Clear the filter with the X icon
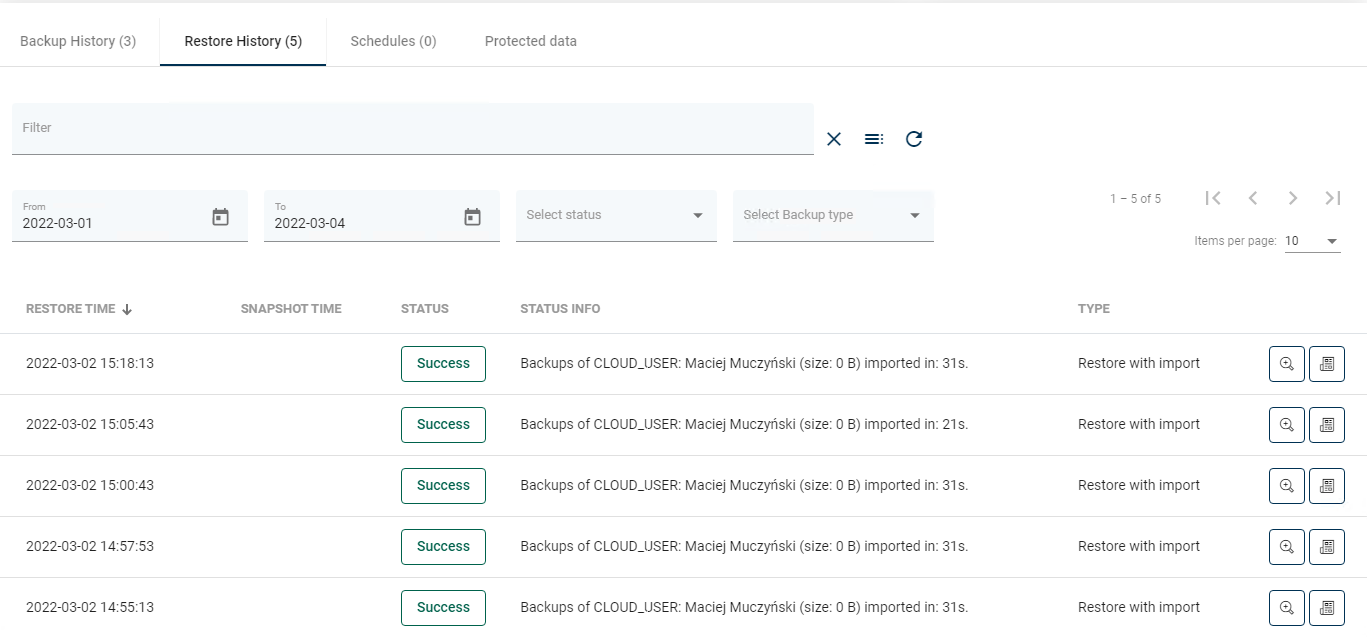Viewport: 1367px width, 637px height. [x=834, y=139]
